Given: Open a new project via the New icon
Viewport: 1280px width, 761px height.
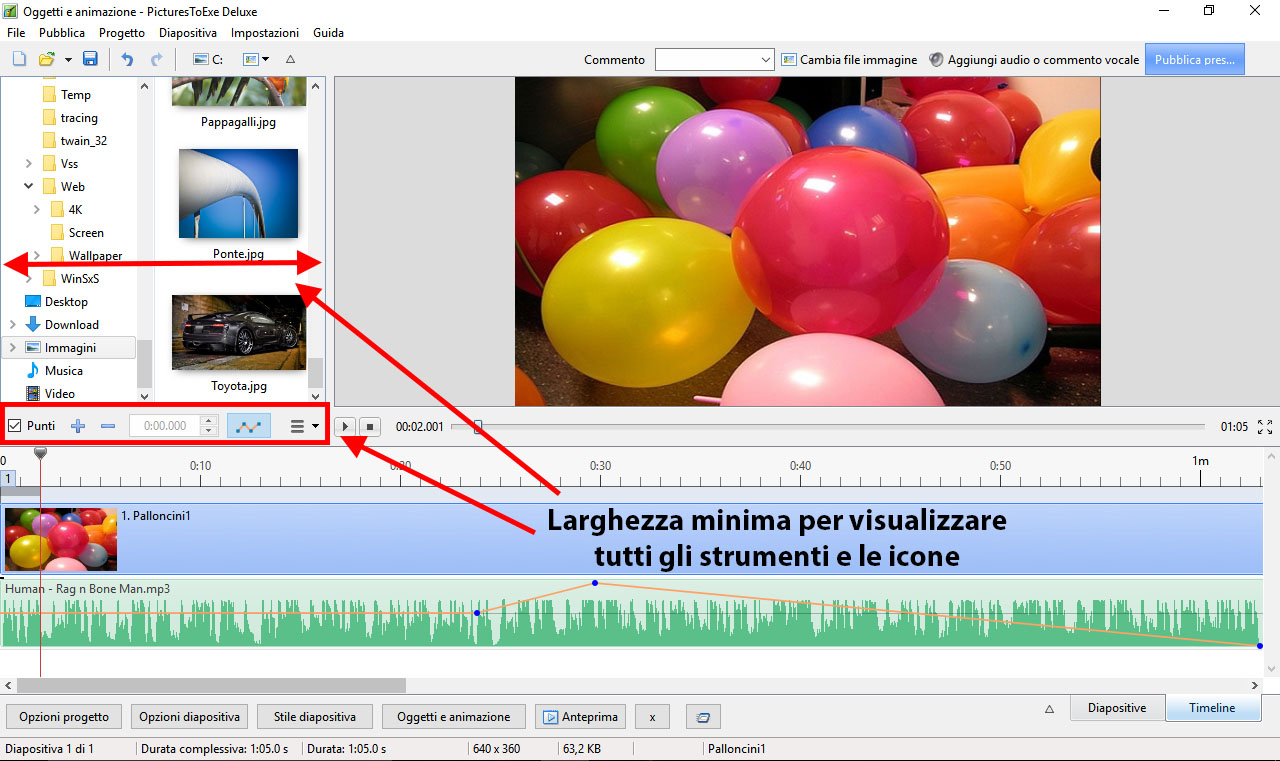Looking at the screenshot, I should (18, 59).
